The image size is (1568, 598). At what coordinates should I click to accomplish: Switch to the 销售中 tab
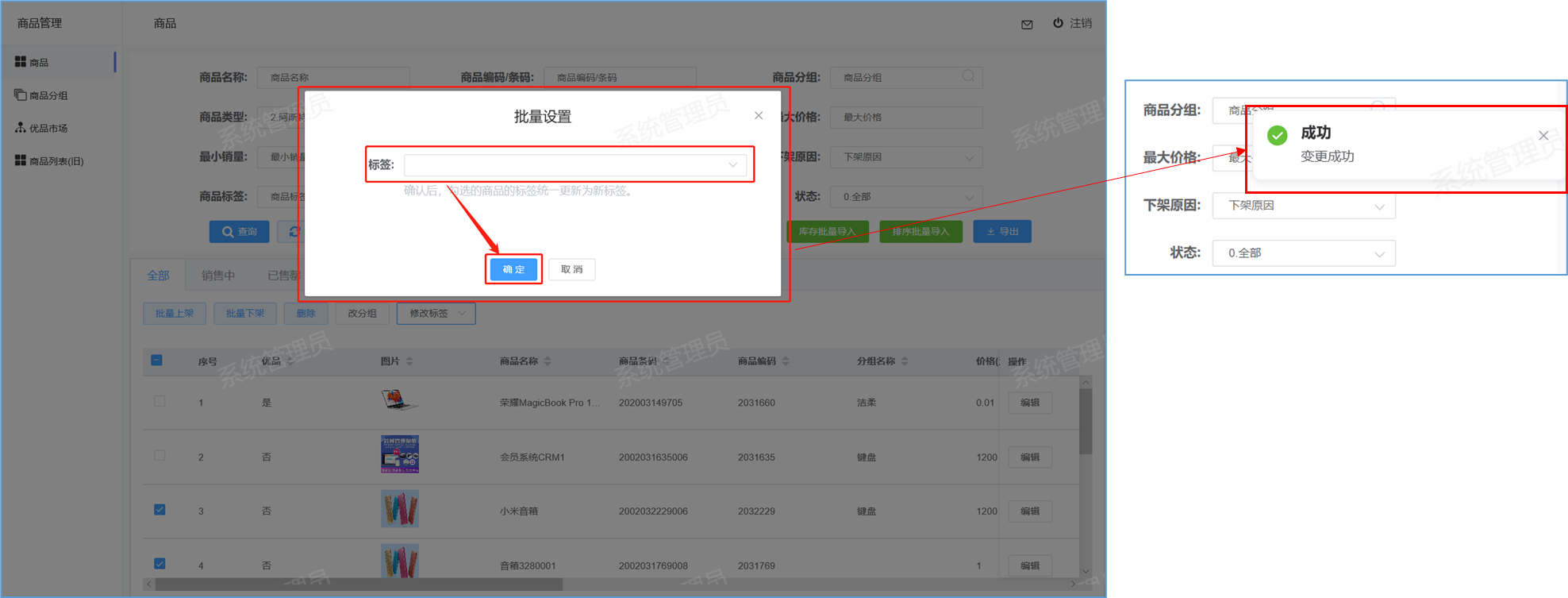click(x=218, y=276)
